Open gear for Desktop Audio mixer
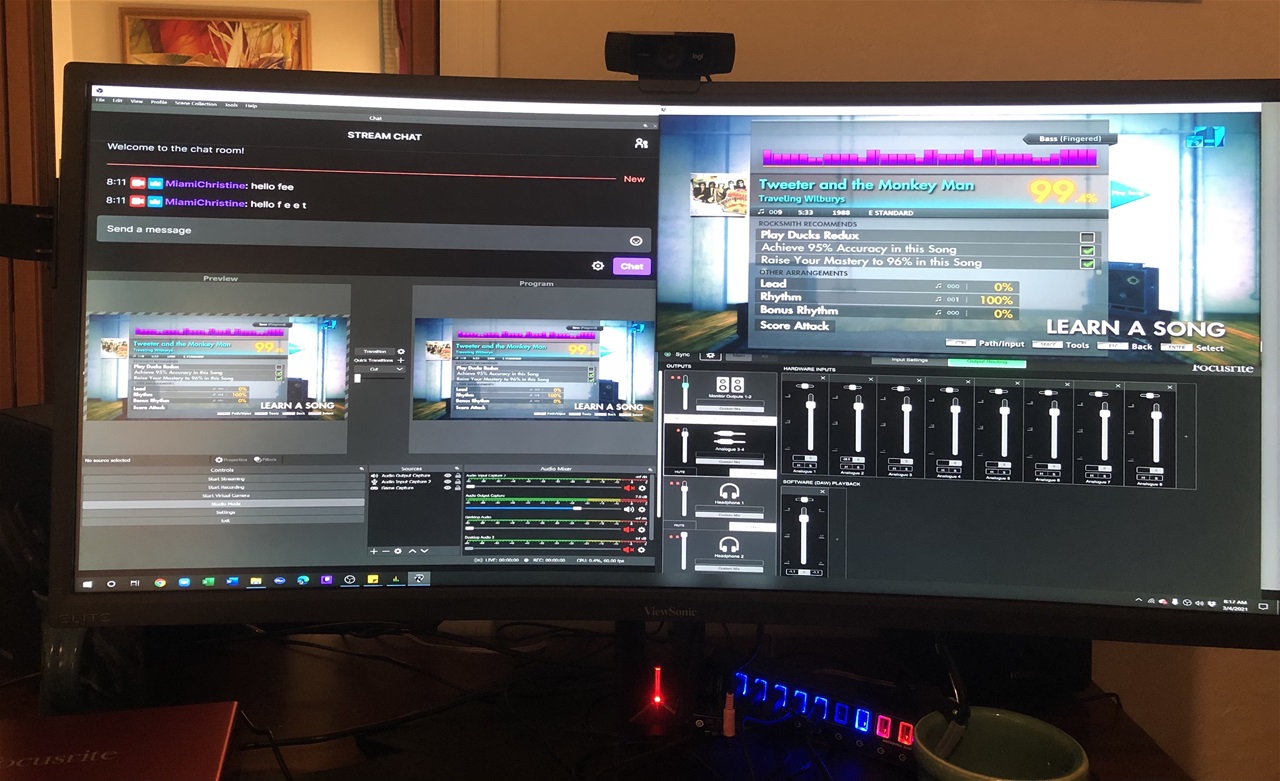Viewport: 1280px width, 781px height. [642, 530]
